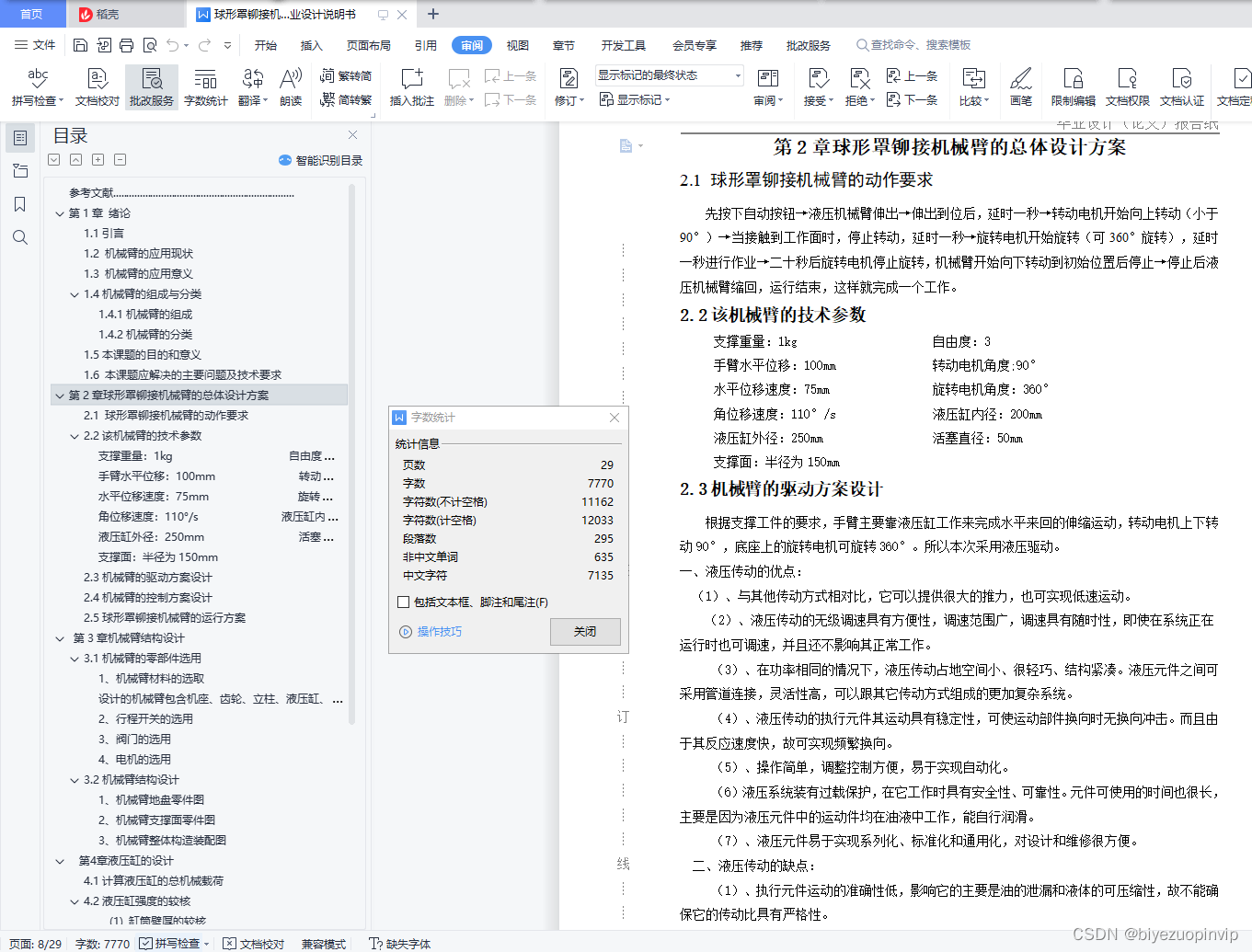
Task: Start 朗读 read aloud
Action: click(291, 87)
